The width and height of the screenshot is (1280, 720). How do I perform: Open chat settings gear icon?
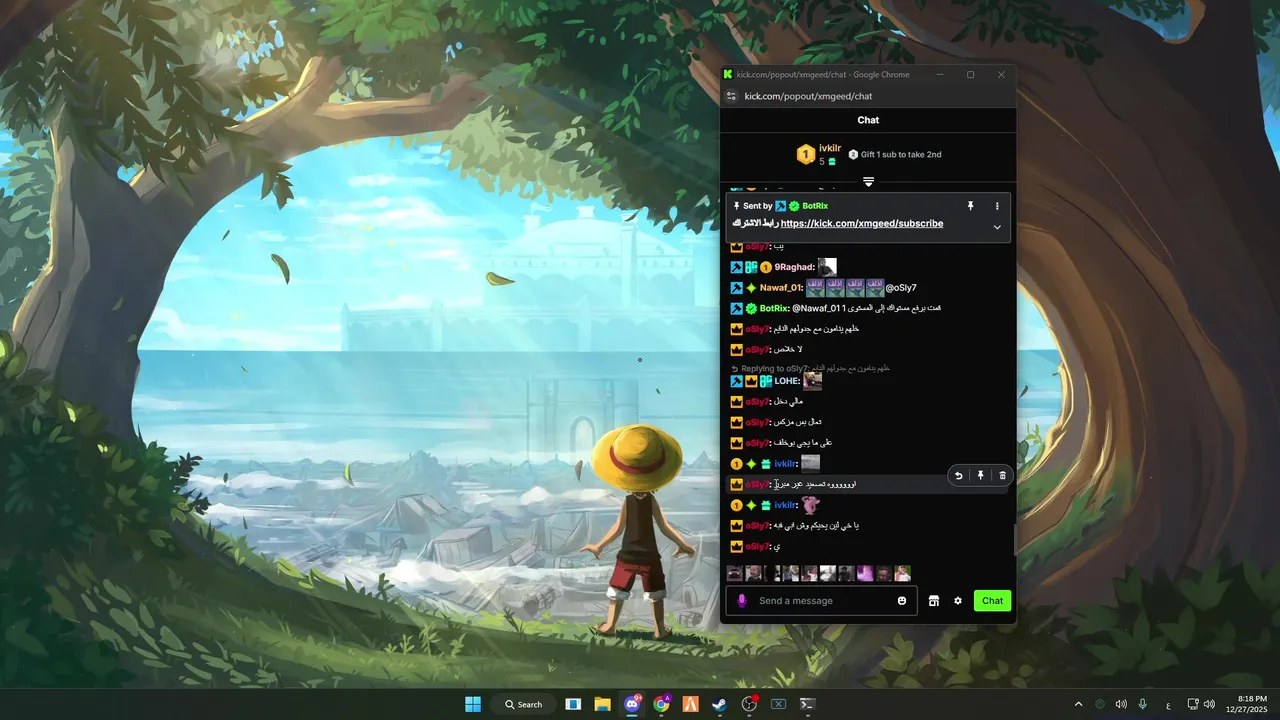[958, 601]
